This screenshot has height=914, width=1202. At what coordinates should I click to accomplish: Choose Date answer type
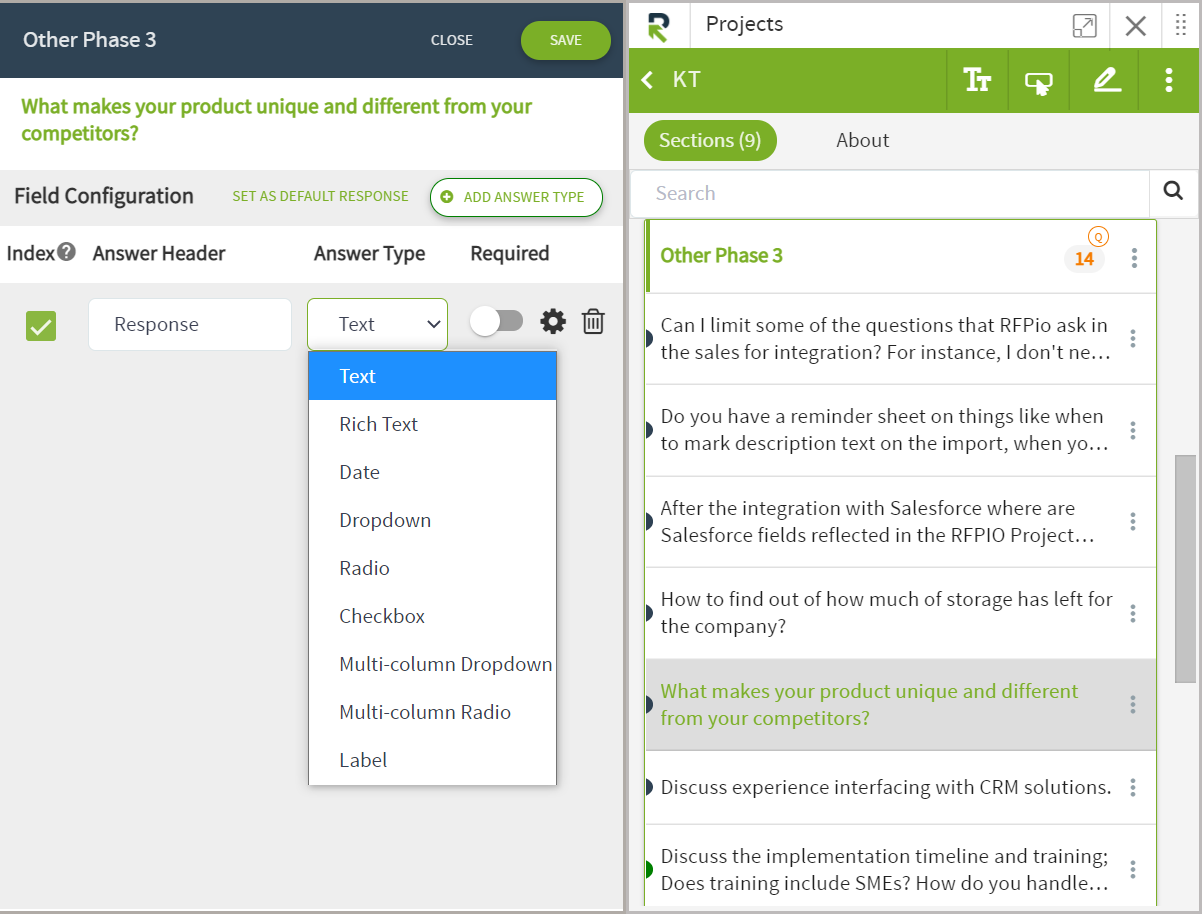coord(432,472)
